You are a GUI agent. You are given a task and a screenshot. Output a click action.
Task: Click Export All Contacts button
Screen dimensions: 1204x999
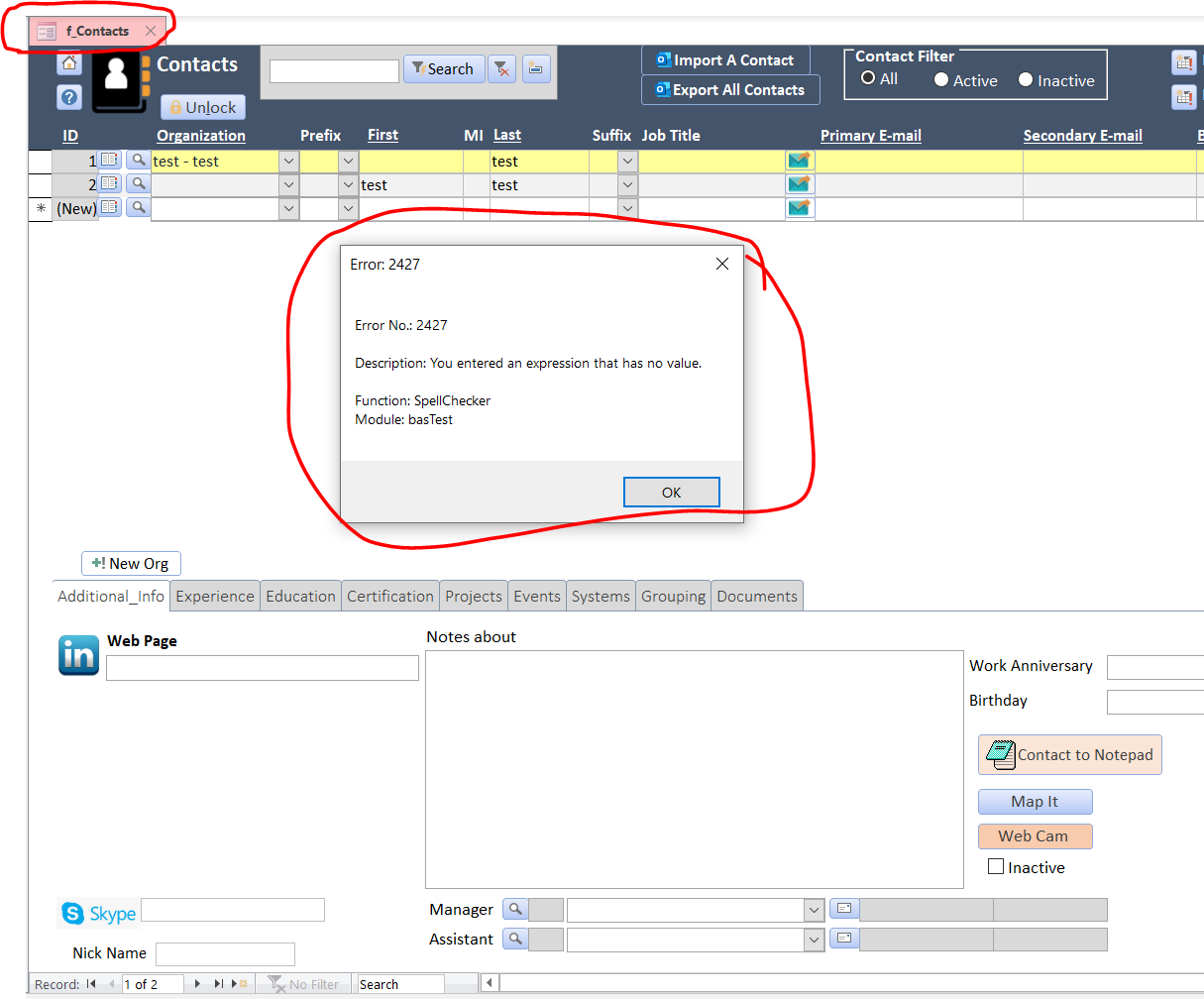click(730, 89)
